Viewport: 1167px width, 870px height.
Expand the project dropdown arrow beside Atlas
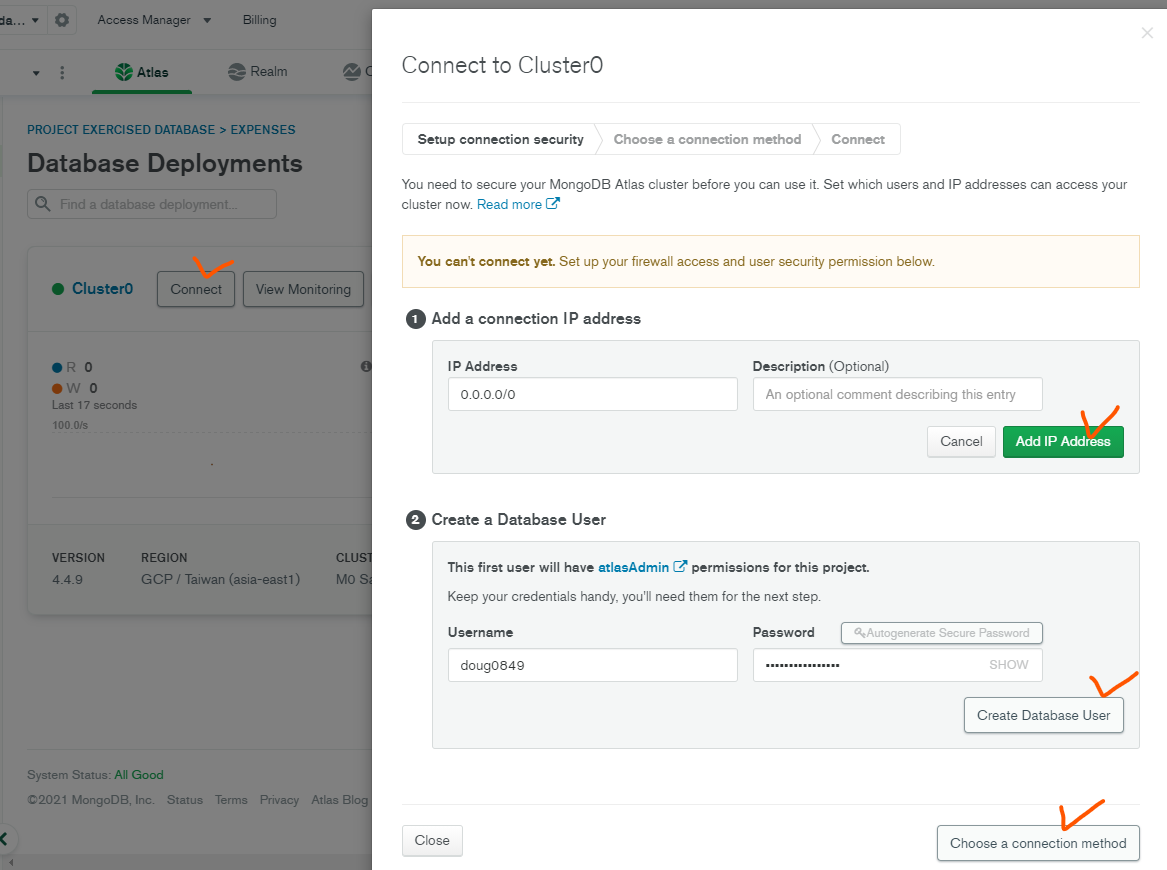coord(36,73)
